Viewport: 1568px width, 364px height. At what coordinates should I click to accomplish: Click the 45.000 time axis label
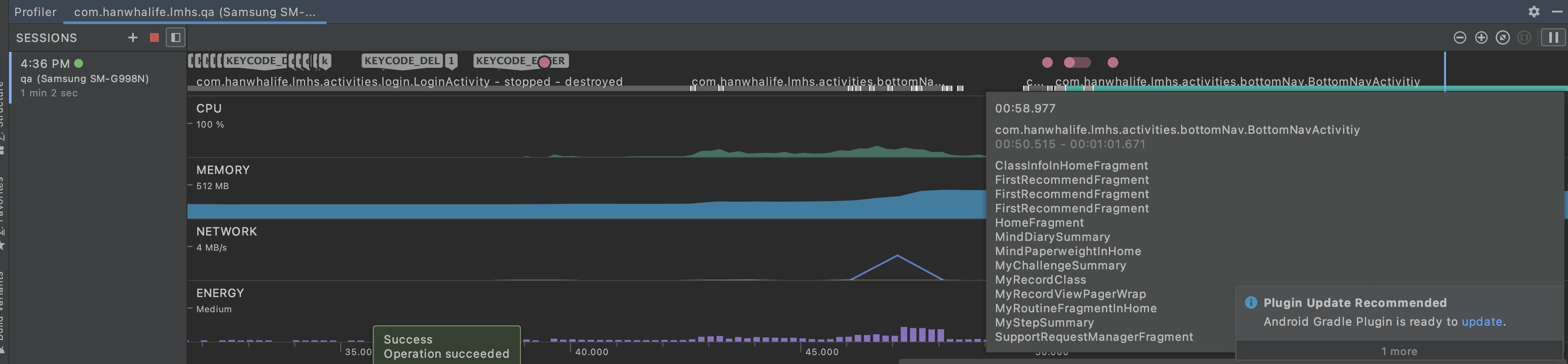pos(822,352)
